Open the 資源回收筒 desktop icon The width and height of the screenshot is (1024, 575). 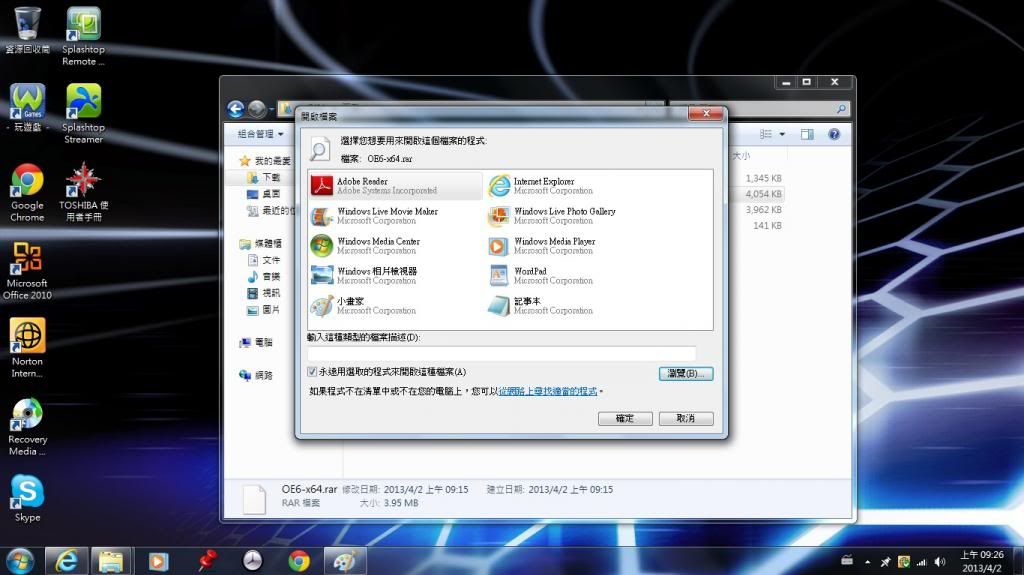click(27, 30)
